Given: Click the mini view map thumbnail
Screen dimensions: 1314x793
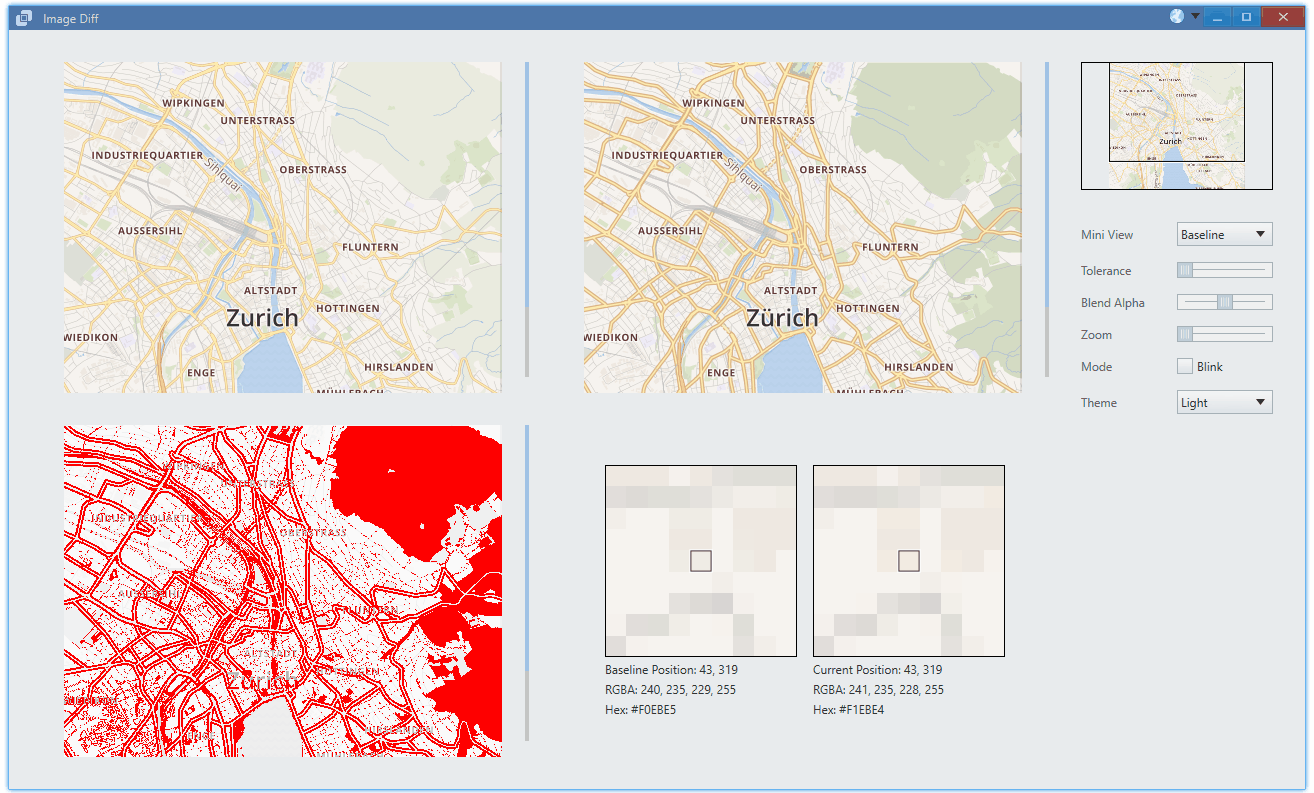Looking at the screenshot, I should pyautogui.click(x=1177, y=126).
